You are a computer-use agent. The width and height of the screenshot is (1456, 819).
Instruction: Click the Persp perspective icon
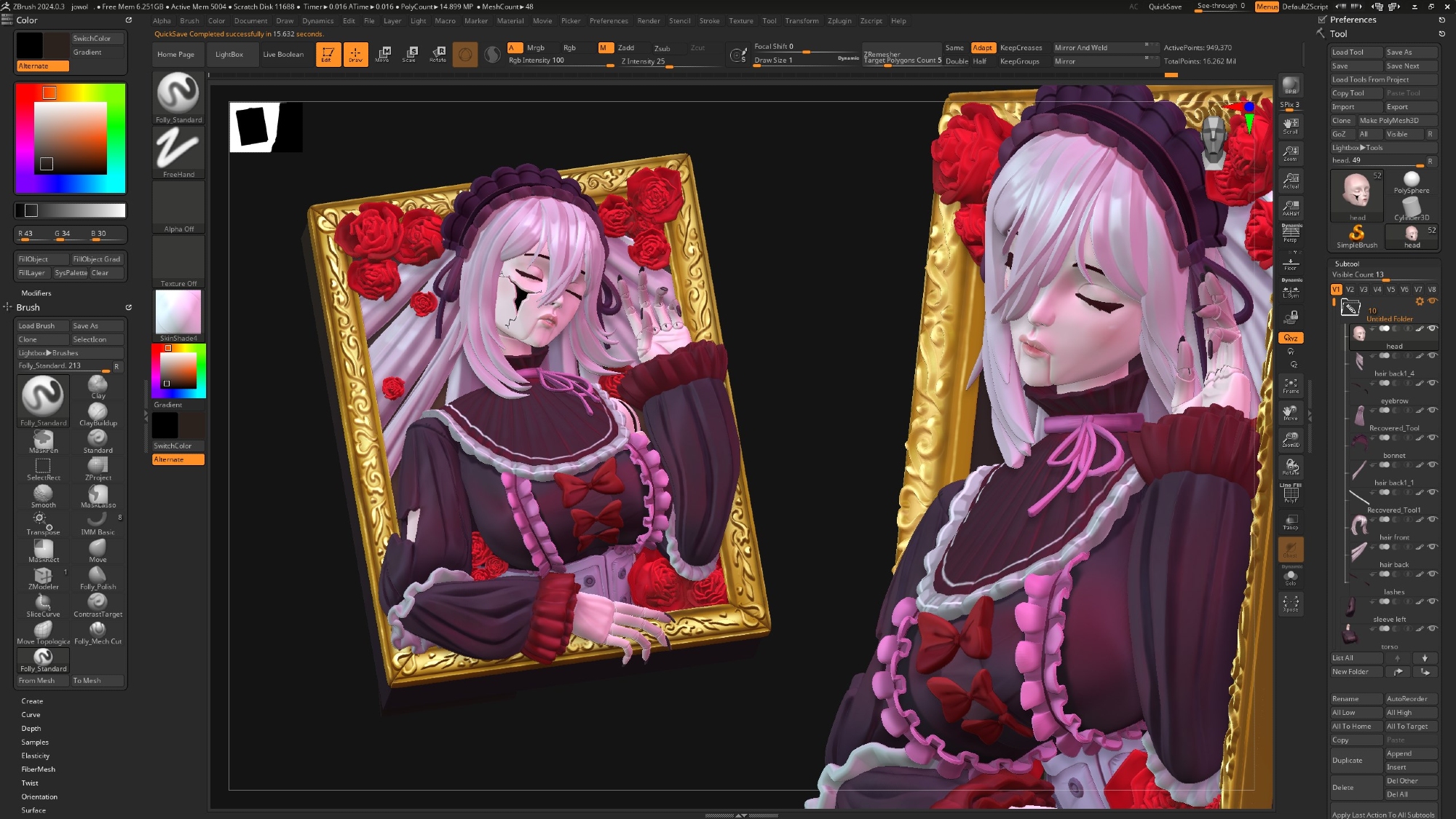(x=1290, y=233)
